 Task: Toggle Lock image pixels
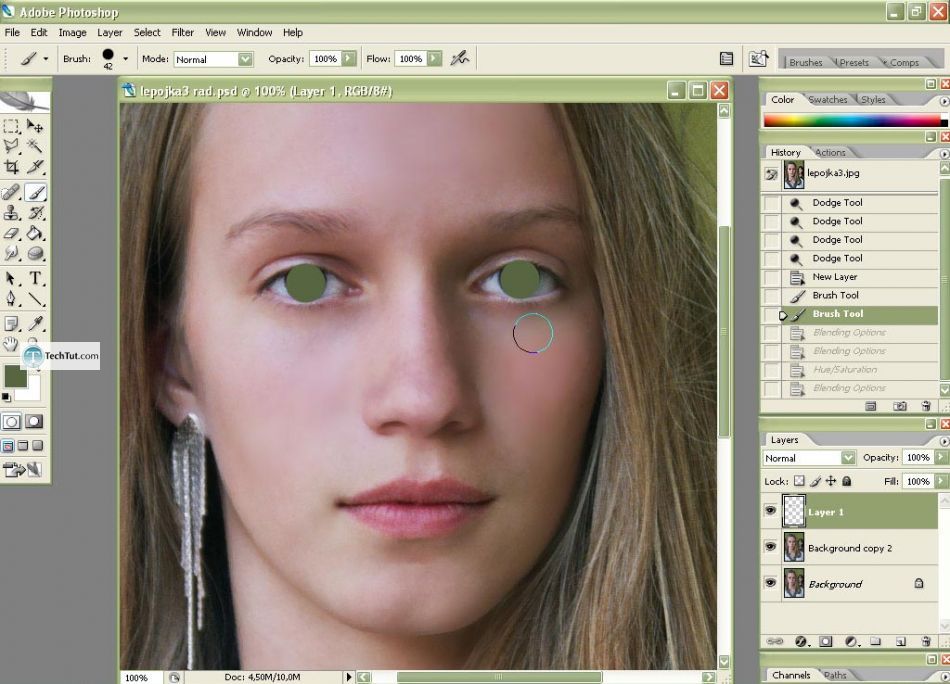pyautogui.click(x=815, y=481)
